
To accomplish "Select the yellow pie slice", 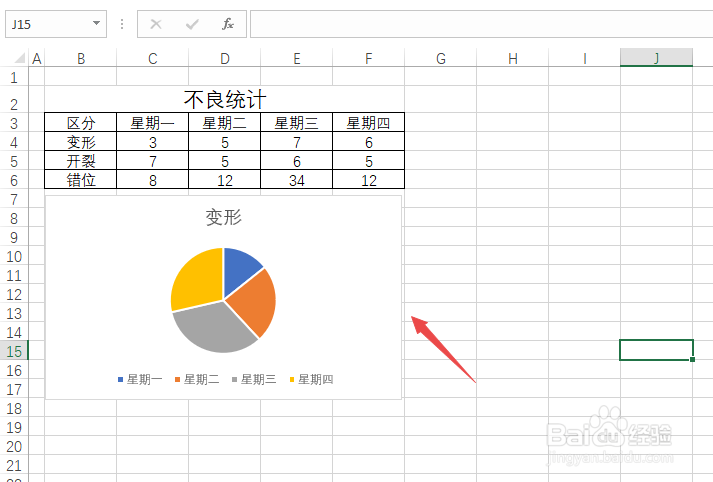I will point(198,280).
